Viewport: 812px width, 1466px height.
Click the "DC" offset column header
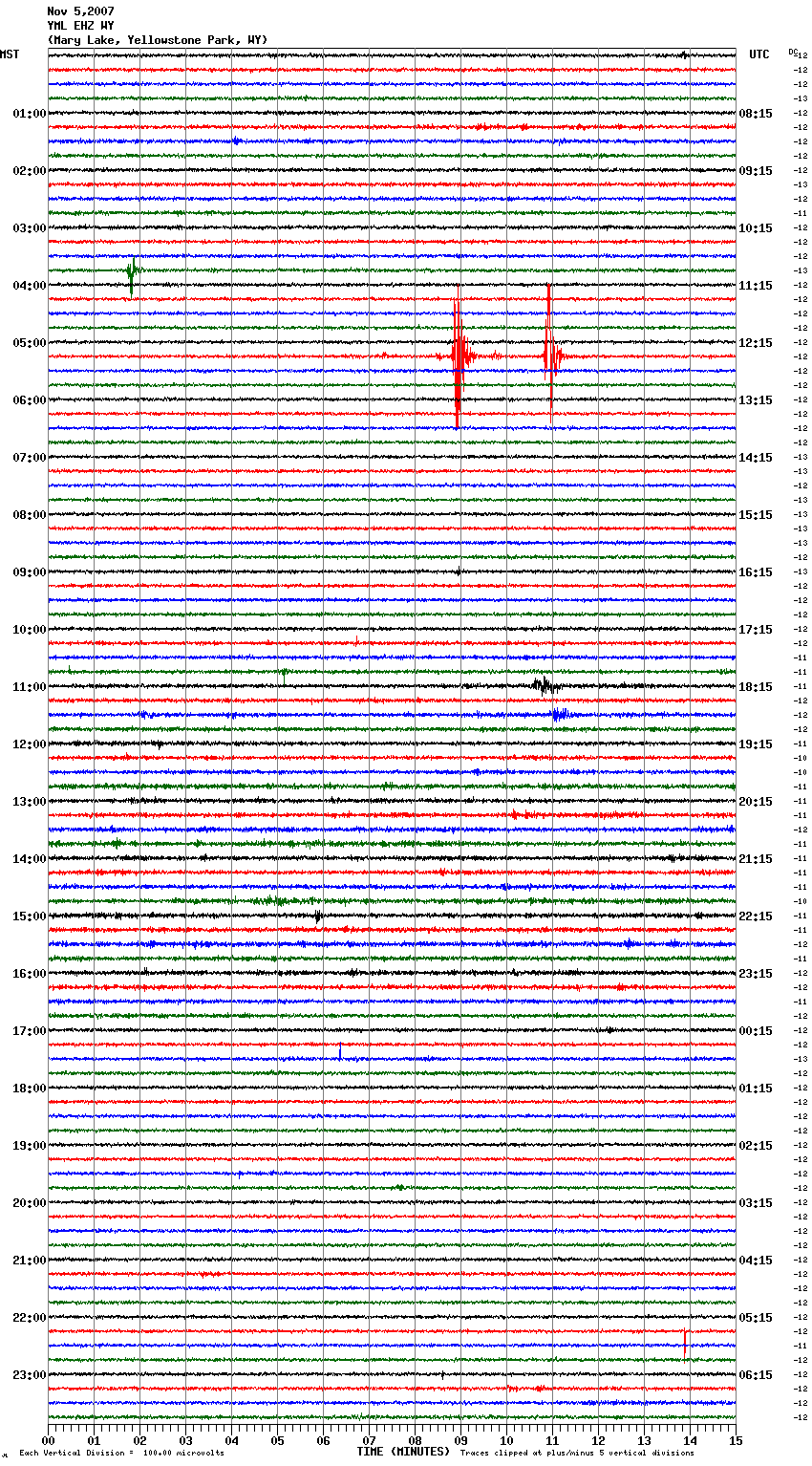(792, 52)
